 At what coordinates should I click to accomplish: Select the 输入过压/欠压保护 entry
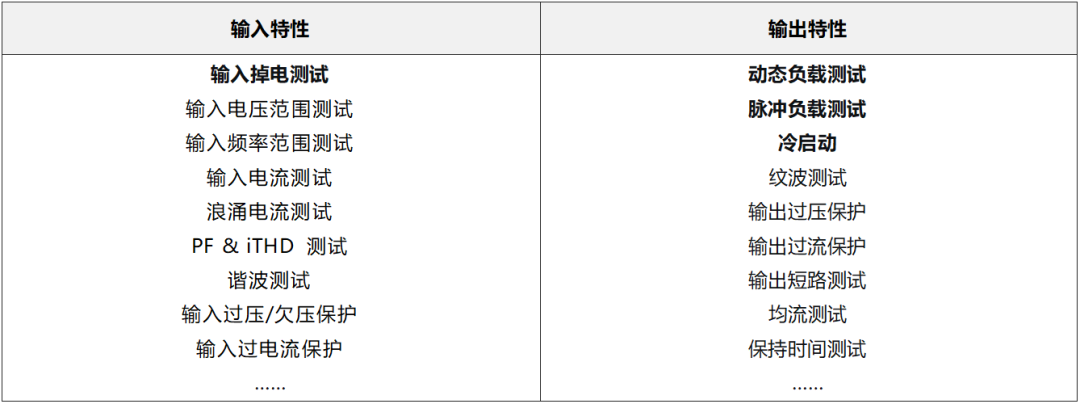coord(269,315)
